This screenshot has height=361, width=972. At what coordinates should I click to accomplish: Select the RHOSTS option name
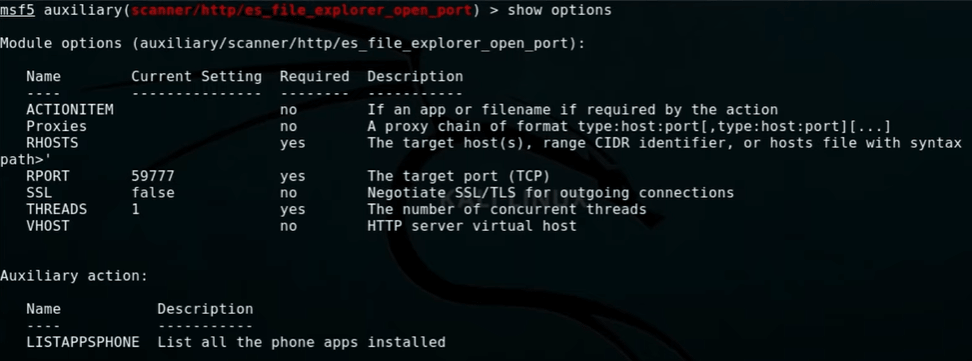(x=52, y=143)
